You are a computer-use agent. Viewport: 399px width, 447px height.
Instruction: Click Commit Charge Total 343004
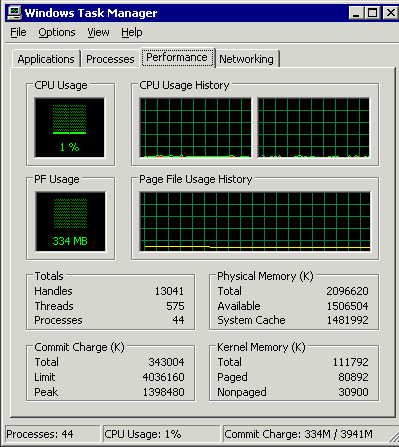(x=166, y=362)
